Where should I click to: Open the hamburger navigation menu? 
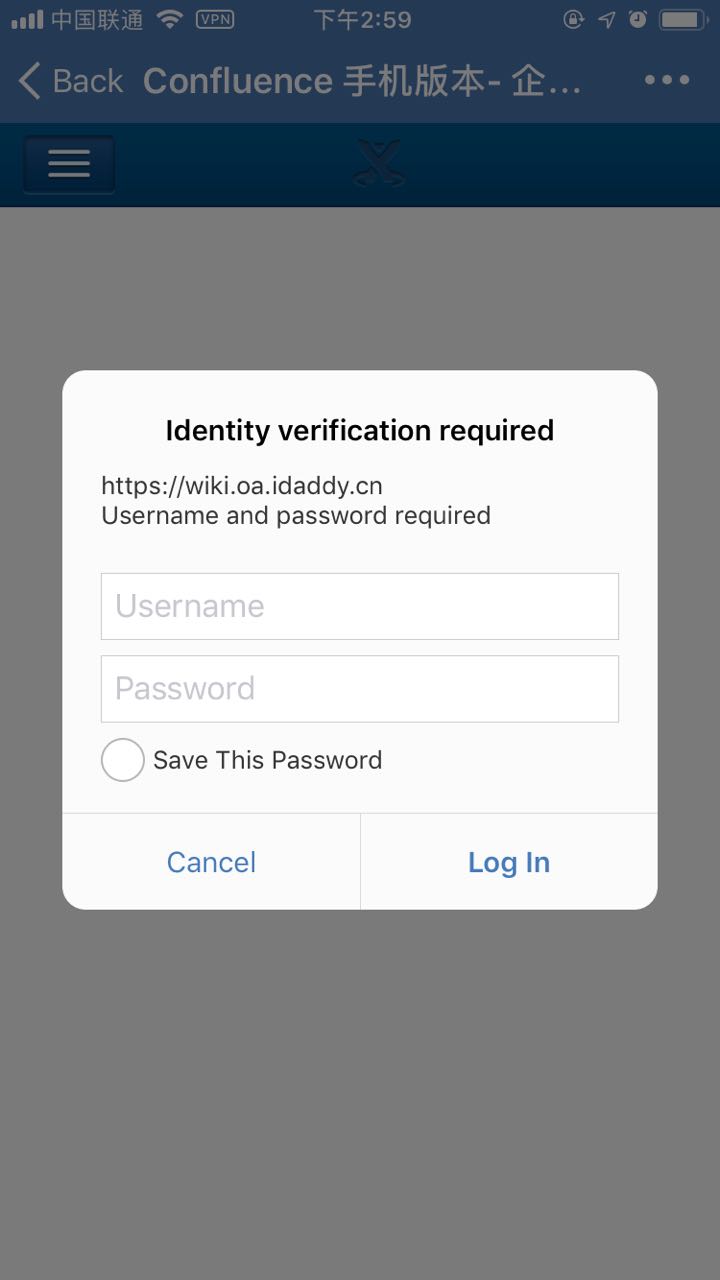tap(69, 164)
